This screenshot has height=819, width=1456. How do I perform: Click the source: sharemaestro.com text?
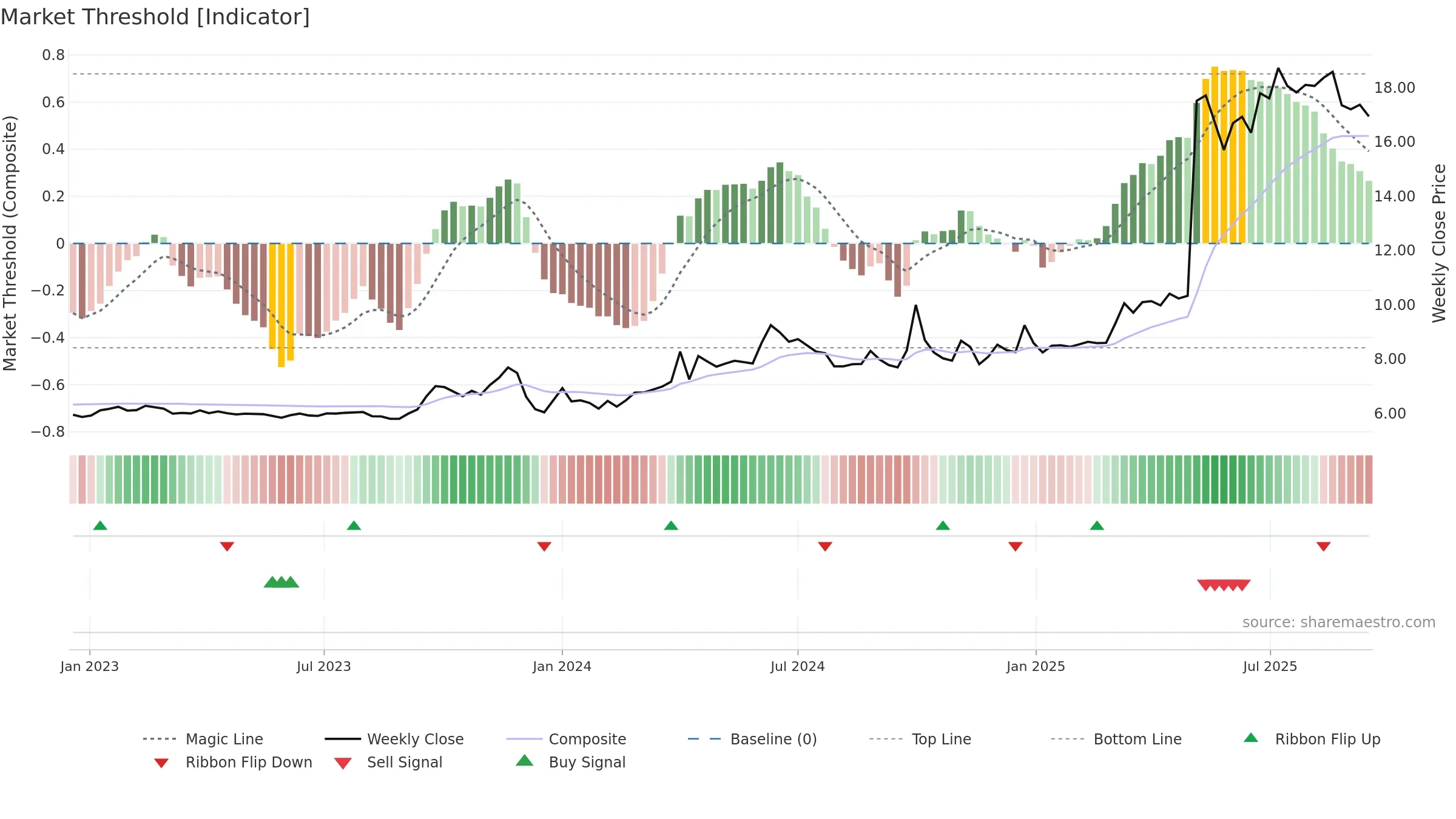pos(1339,622)
